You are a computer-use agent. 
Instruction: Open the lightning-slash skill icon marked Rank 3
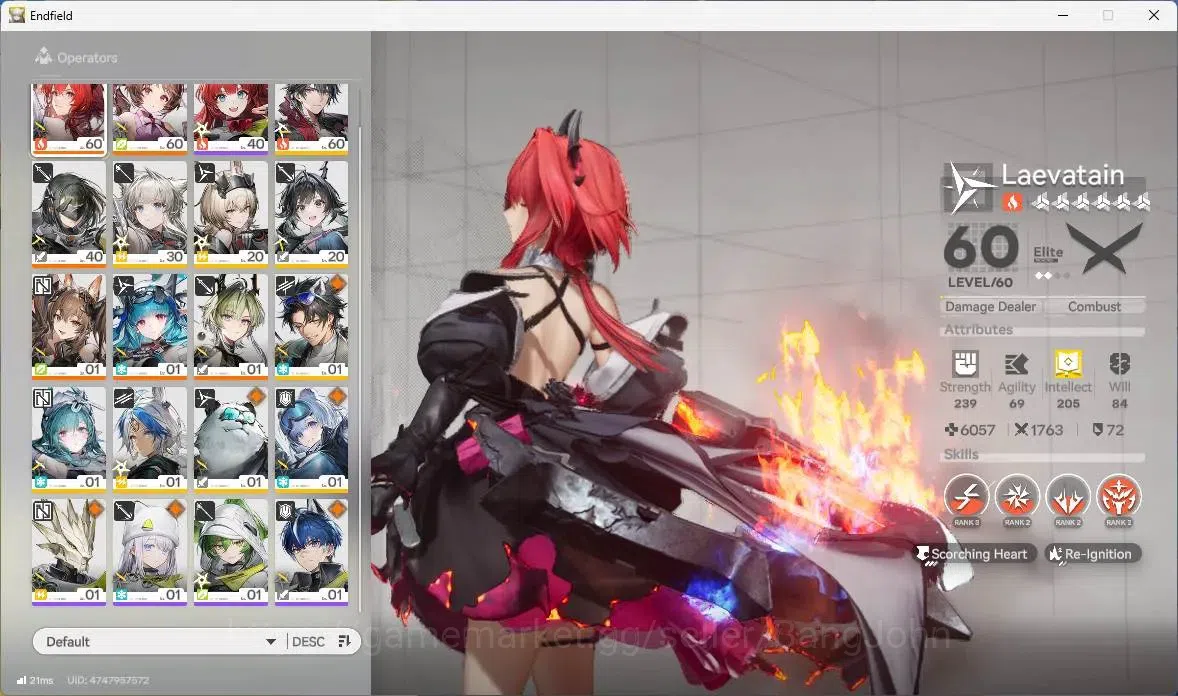pos(966,497)
